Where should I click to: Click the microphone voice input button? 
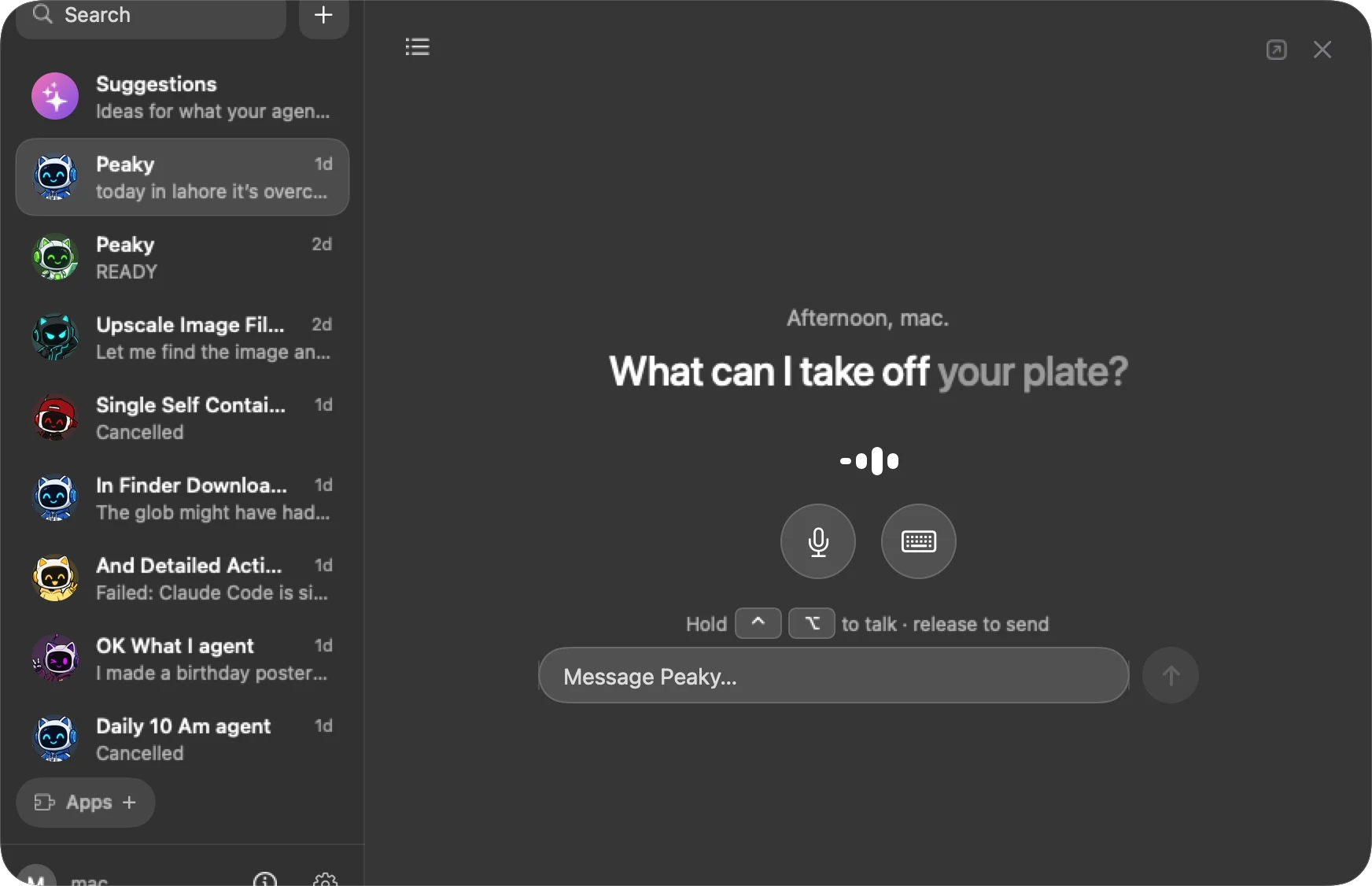818,541
